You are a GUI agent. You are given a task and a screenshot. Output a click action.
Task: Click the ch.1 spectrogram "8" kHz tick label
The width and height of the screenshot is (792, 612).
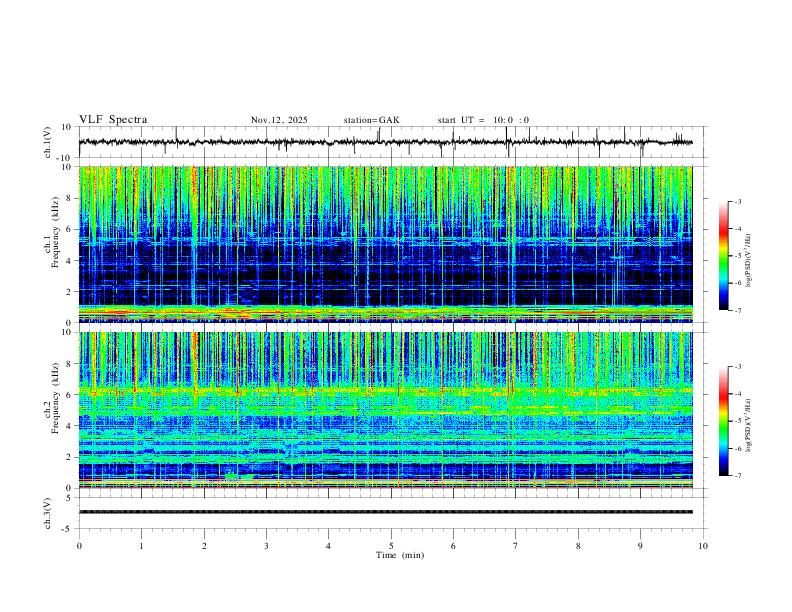[69, 198]
